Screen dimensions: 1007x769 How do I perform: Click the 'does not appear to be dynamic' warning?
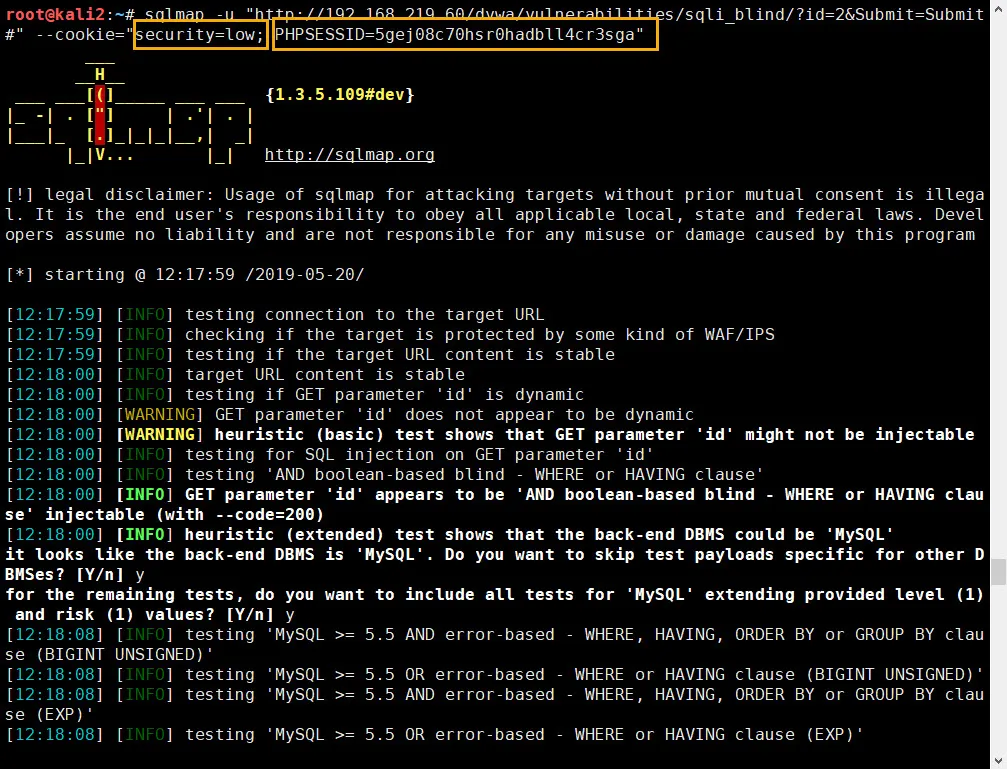pos(349,414)
